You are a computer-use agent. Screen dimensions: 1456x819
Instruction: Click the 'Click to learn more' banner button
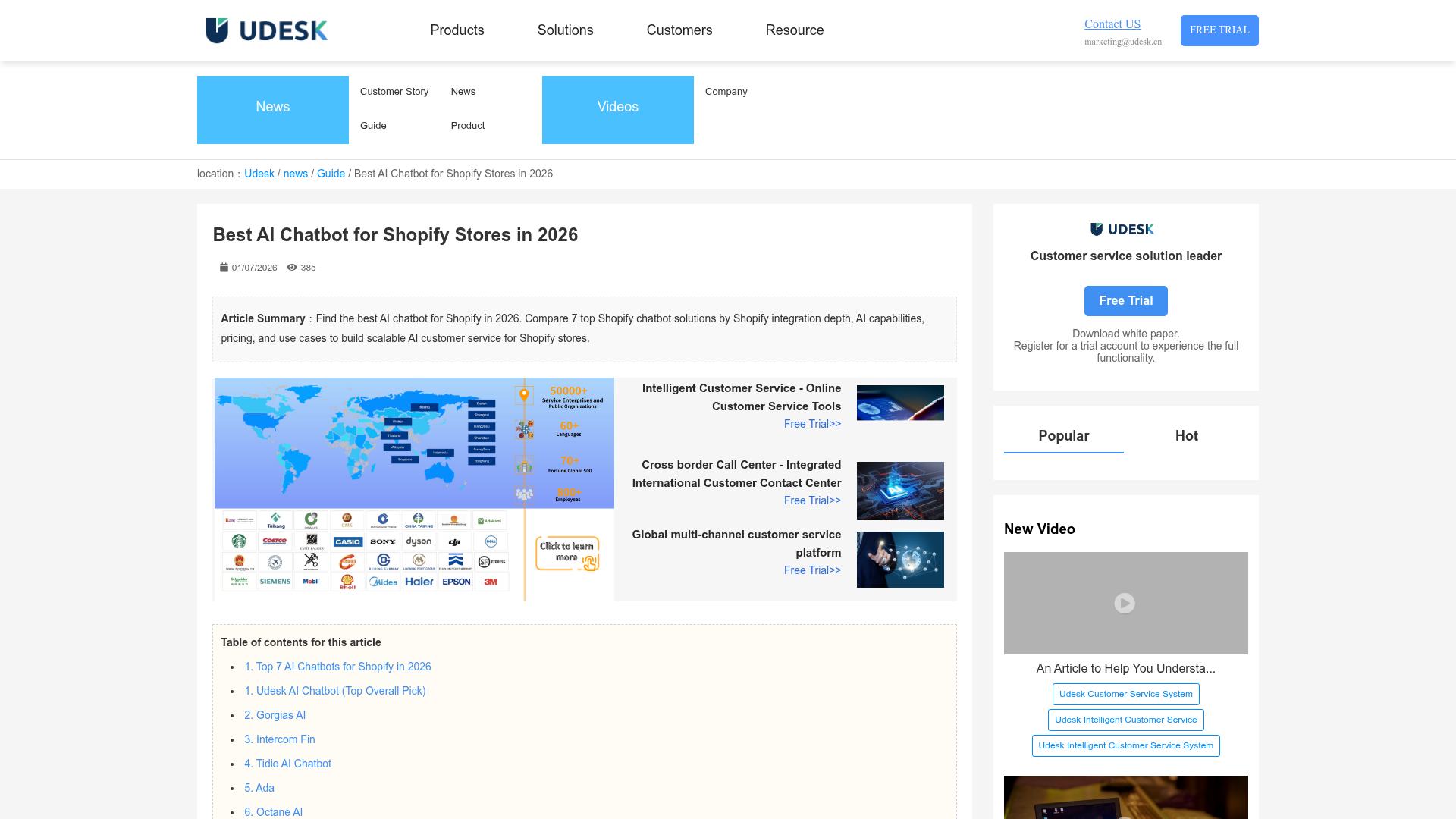[x=567, y=553]
